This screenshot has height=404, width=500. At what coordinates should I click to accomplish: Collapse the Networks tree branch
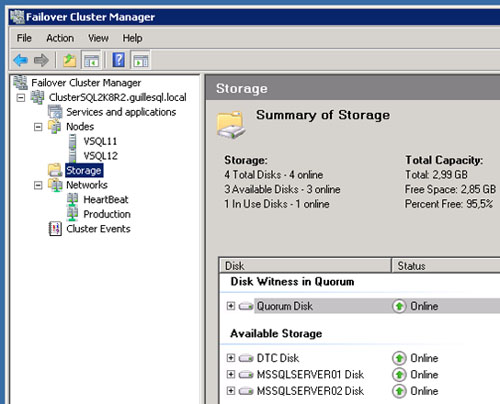pyautogui.click(x=38, y=185)
